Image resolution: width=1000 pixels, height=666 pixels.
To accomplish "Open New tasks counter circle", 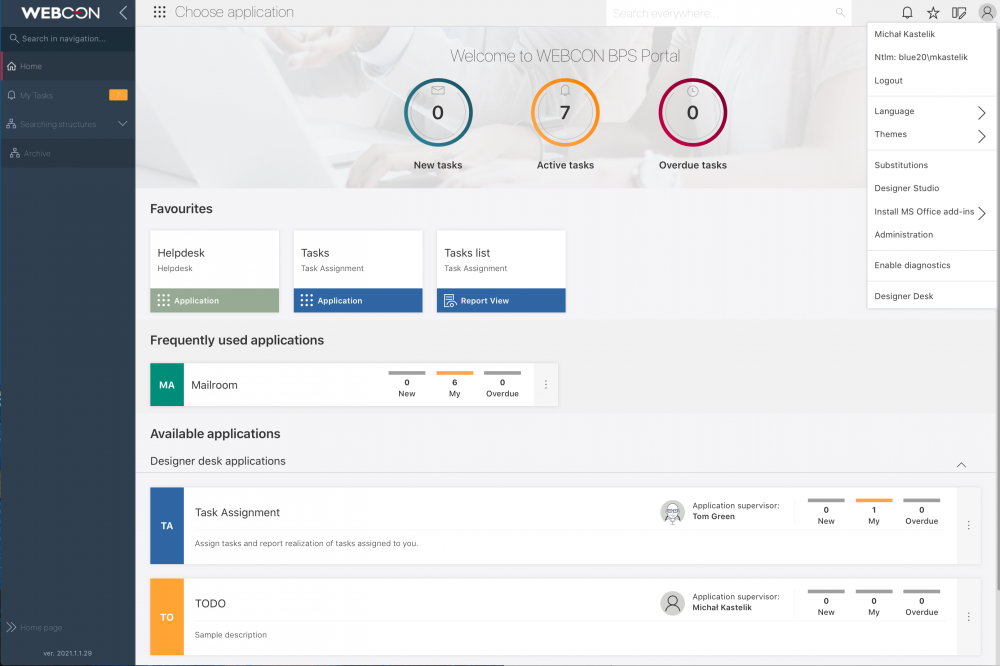I will pos(438,112).
